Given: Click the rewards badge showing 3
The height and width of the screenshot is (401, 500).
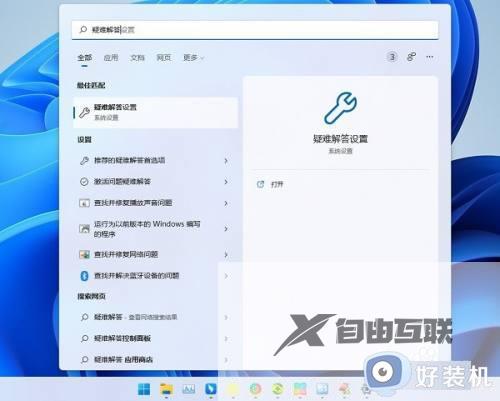Looking at the screenshot, I should (392, 57).
